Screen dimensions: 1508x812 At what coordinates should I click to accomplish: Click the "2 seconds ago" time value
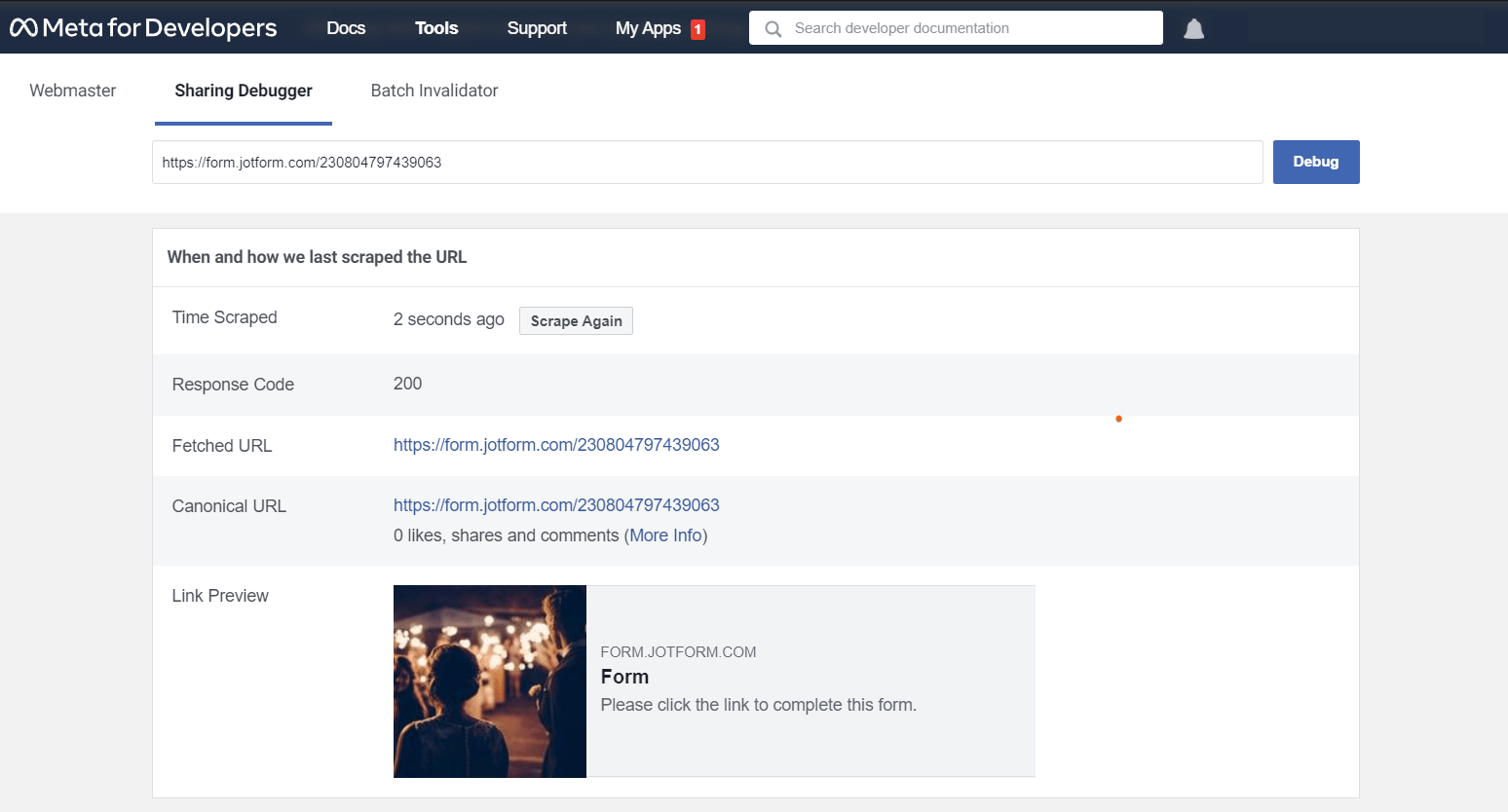449,319
